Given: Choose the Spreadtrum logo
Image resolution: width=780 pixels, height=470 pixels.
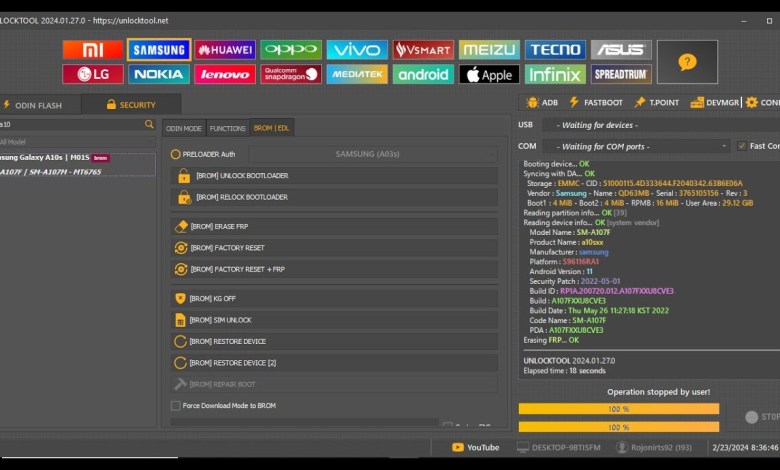Looking at the screenshot, I should point(621,74).
